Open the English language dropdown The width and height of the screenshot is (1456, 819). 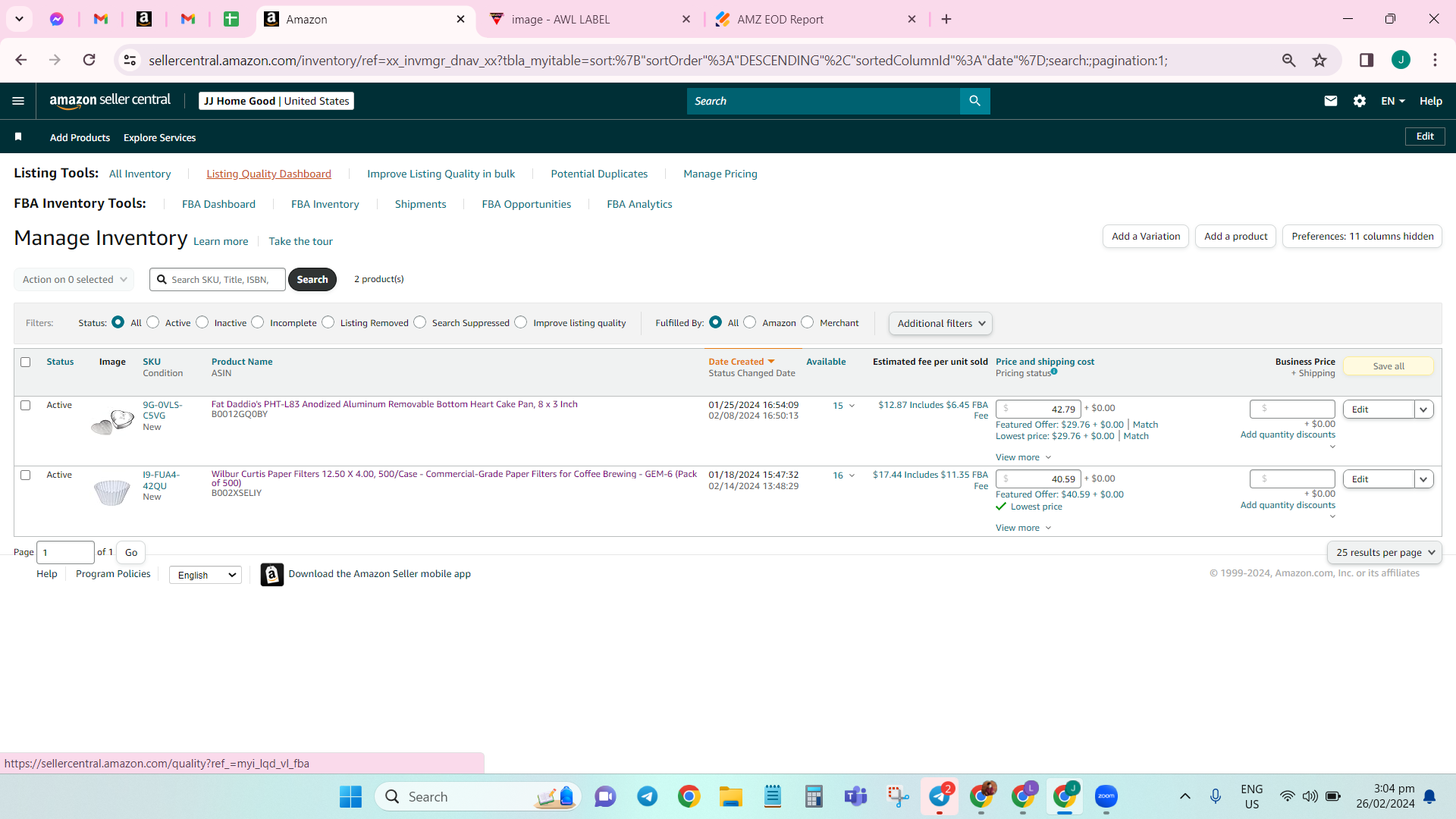click(206, 575)
